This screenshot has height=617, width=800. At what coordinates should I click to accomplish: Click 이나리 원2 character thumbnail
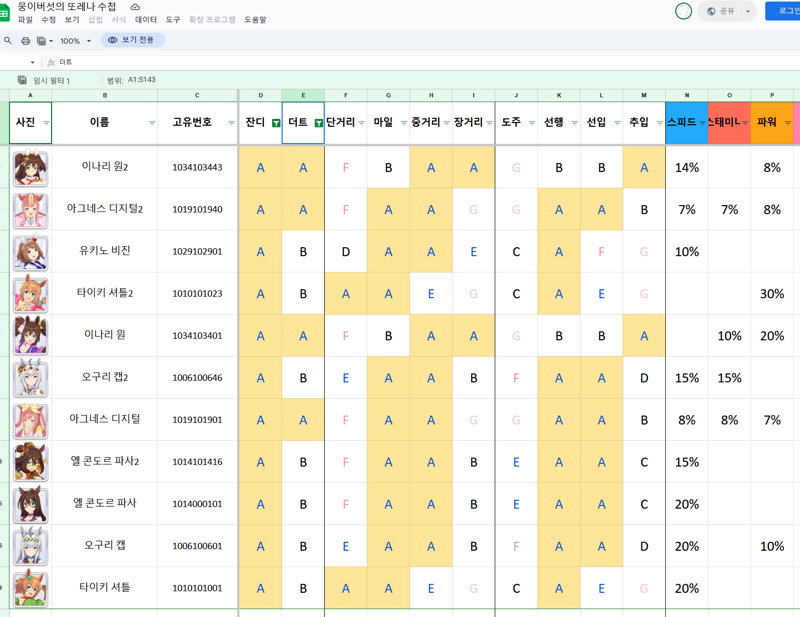pyautogui.click(x=31, y=168)
